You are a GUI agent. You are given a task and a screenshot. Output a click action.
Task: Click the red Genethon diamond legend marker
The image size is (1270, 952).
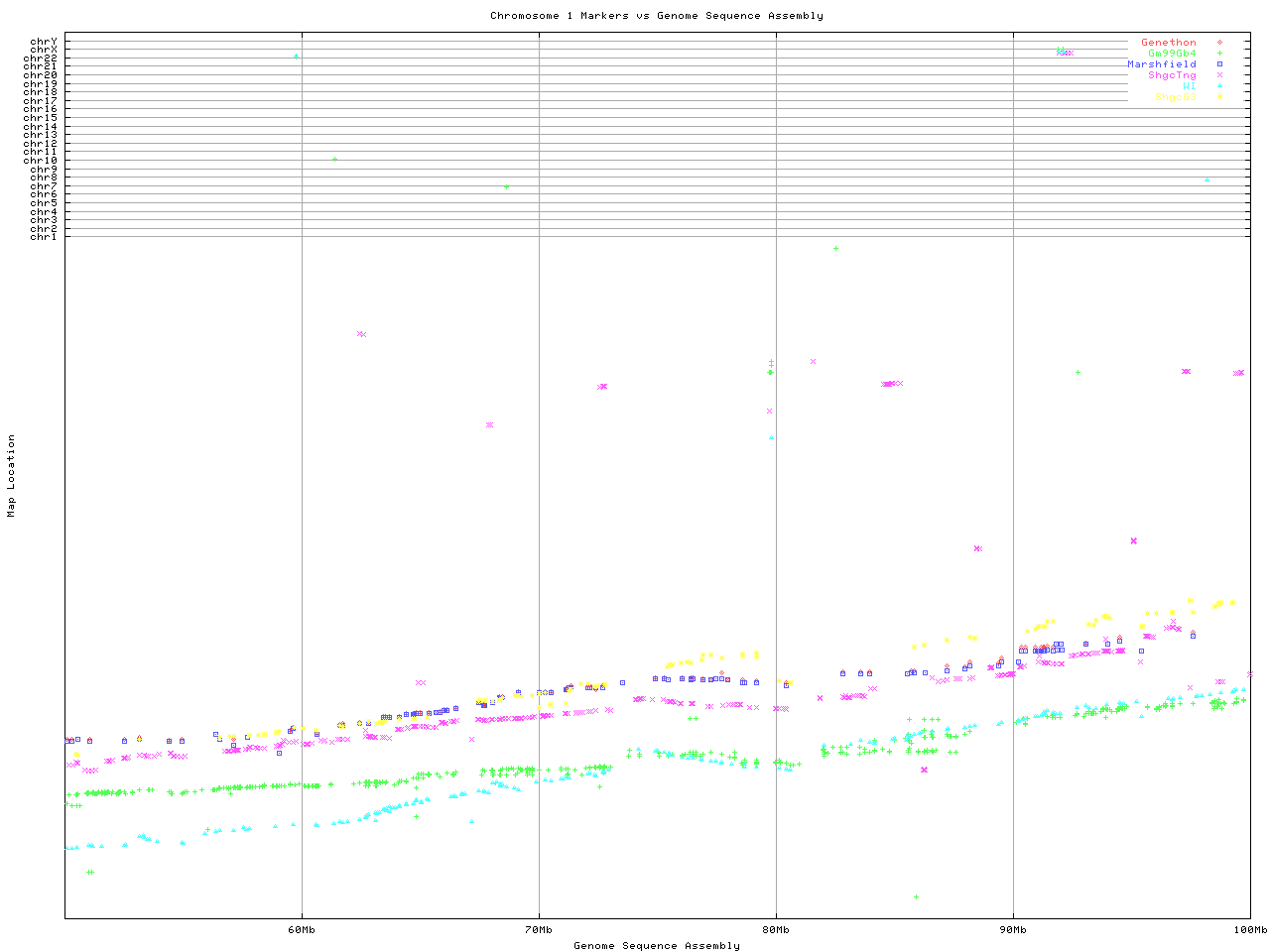click(1219, 43)
